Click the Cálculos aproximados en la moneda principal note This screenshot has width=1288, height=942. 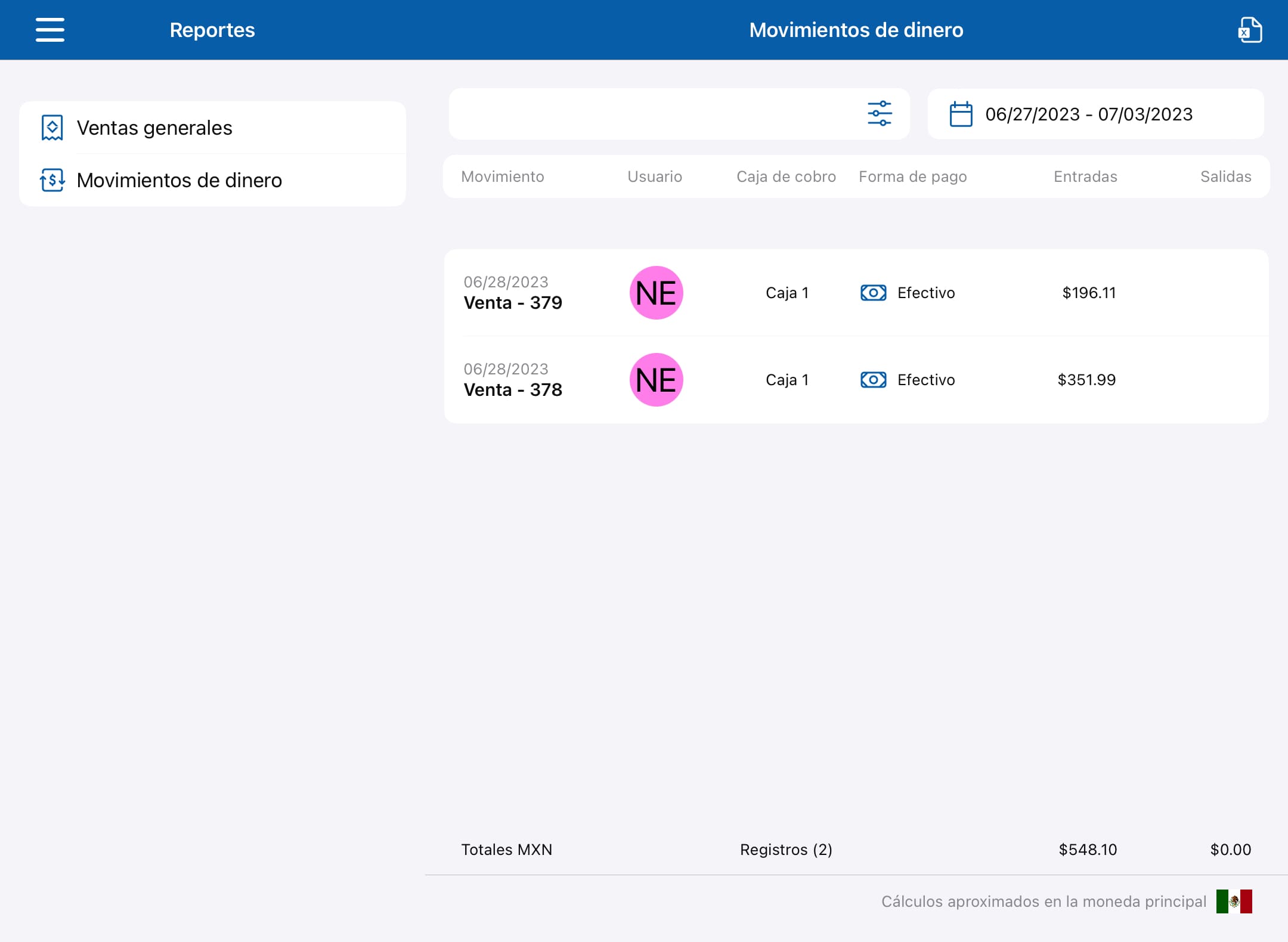(1044, 901)
